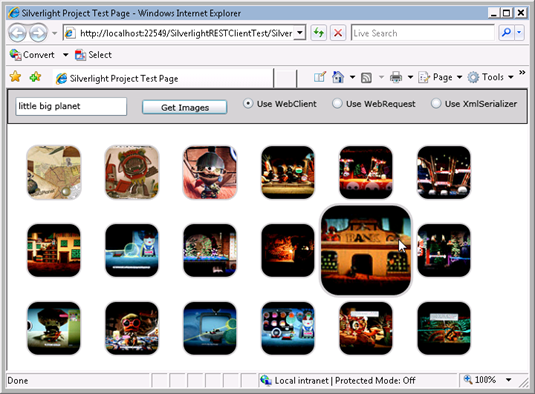Click the browser Back arrow button

click(x=17, y=33)
